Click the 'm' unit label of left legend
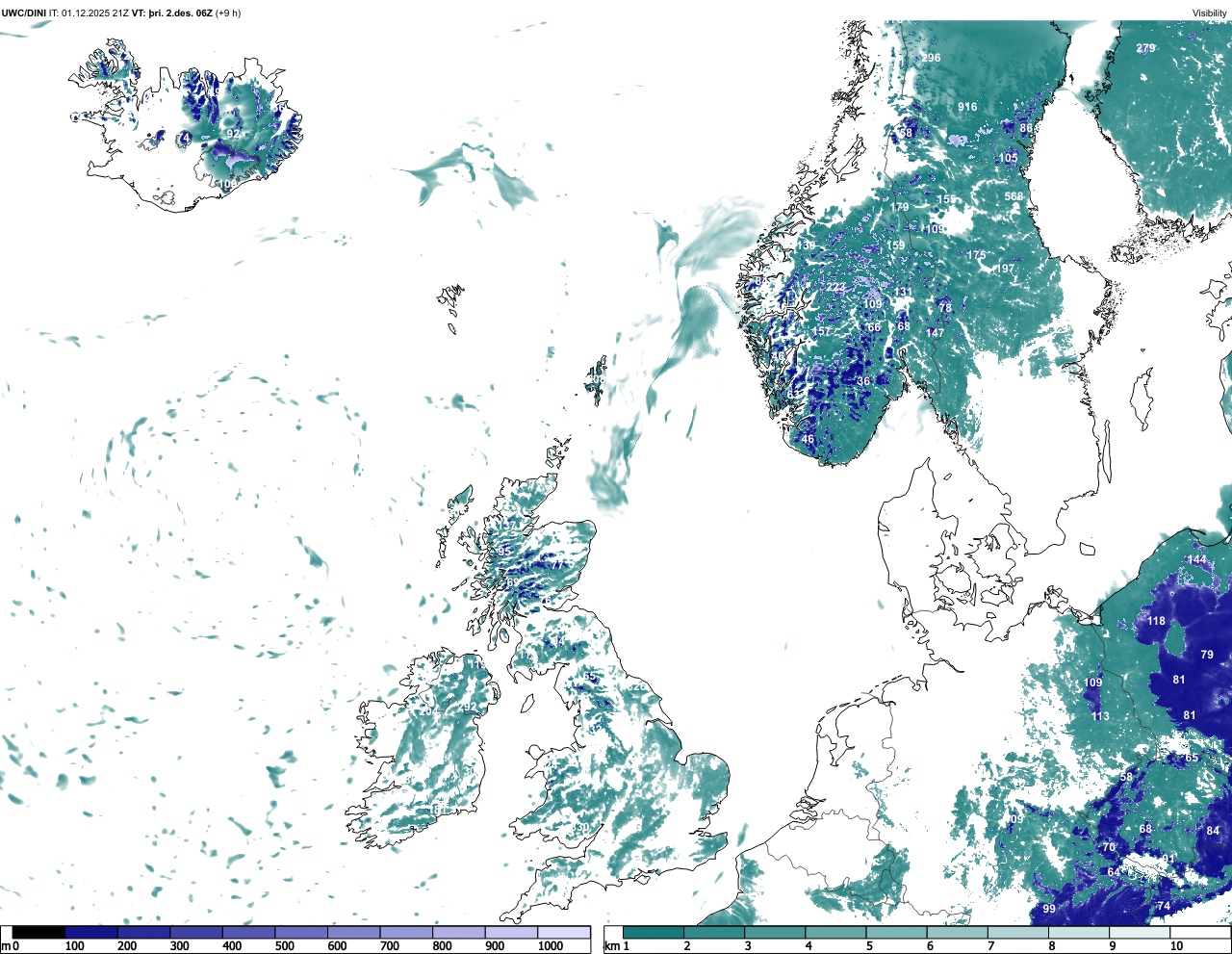This screenshot has width=1232, height=954. (5, 947)
